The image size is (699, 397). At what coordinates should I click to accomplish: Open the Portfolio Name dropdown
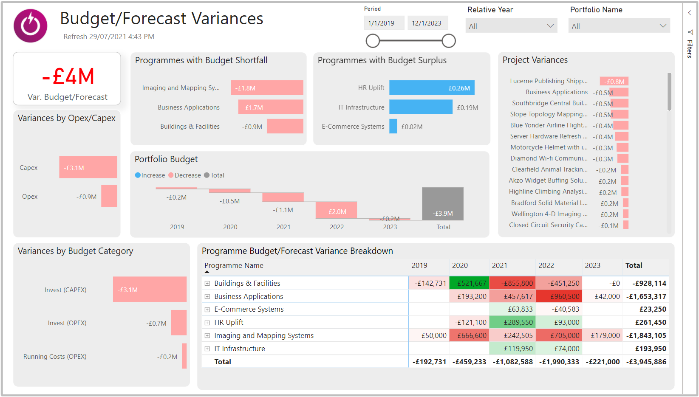[x=619, y=26]
